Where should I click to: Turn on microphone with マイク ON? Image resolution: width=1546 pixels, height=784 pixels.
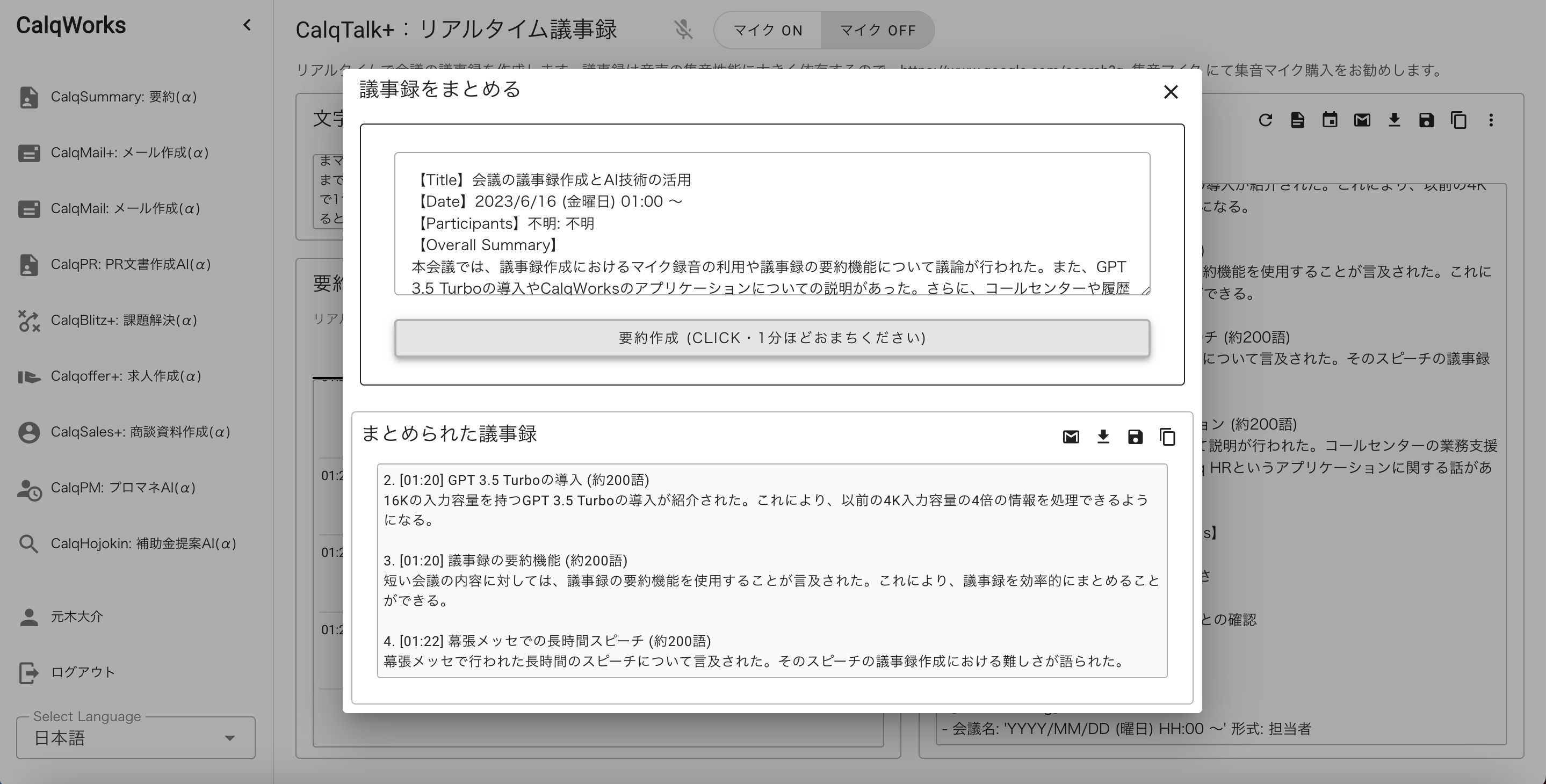pyautogui.click(x=768, y=30)
